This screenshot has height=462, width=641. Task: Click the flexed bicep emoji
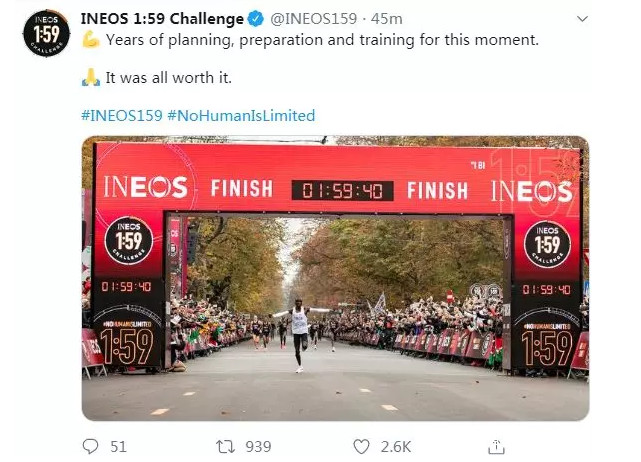pos(91,41)
